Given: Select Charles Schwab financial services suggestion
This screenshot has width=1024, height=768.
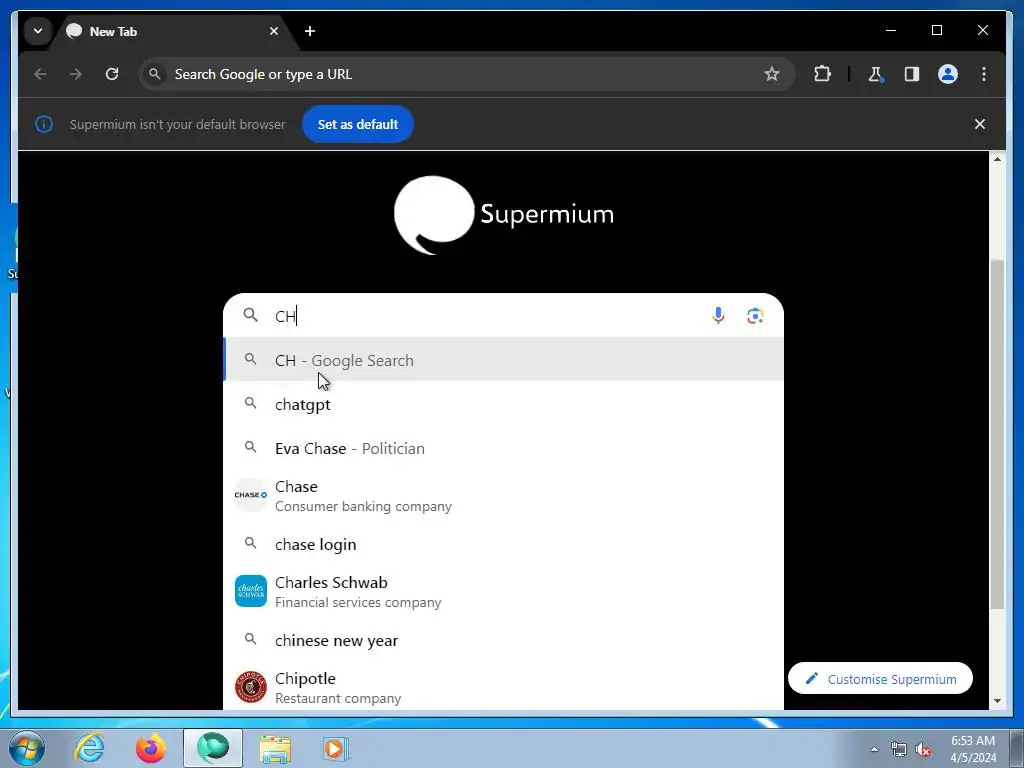Looking at the screenshot, I should coord(504,592).
